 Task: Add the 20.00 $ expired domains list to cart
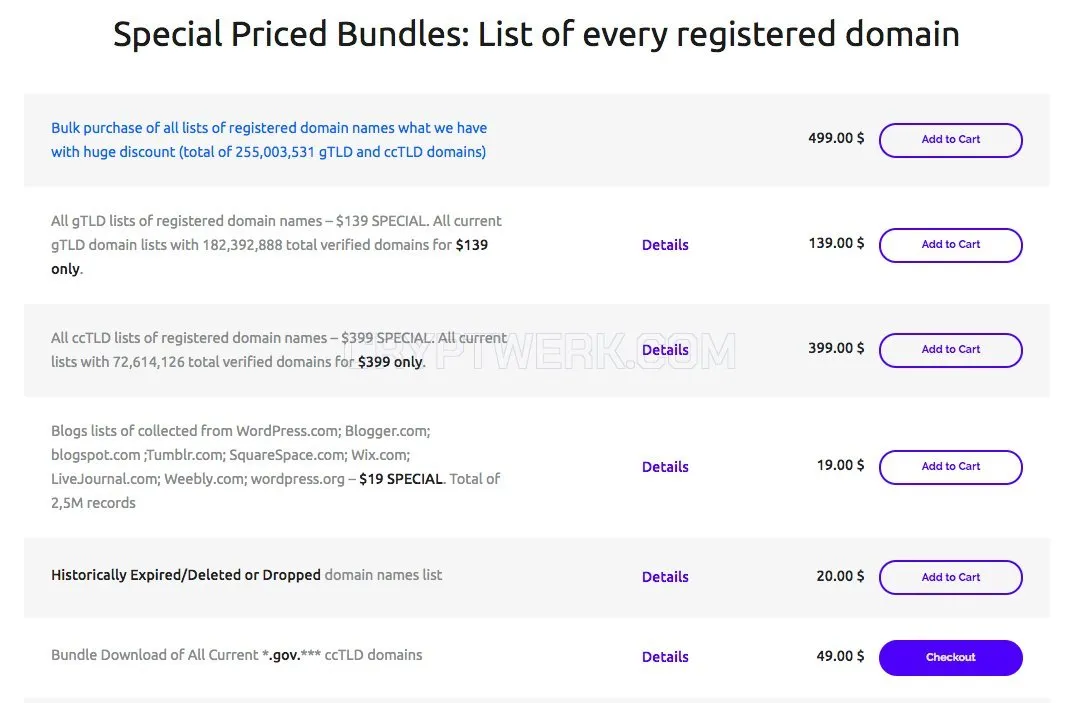[x=950, y=577]
